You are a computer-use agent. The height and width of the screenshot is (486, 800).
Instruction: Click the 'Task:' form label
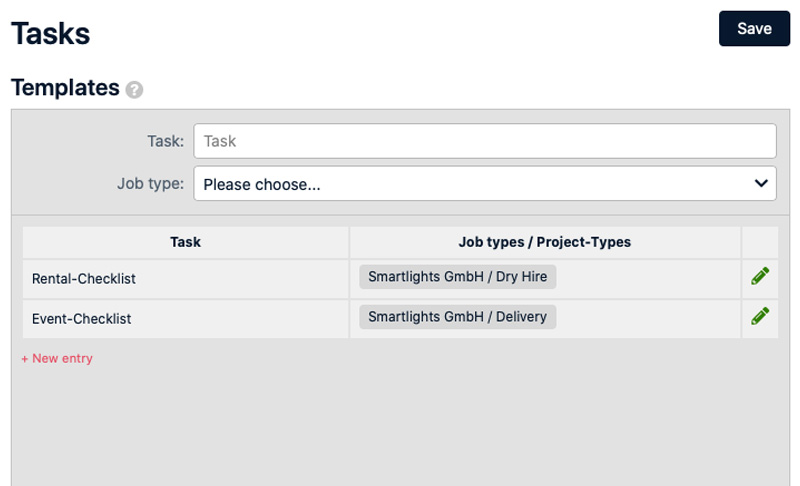165,141
